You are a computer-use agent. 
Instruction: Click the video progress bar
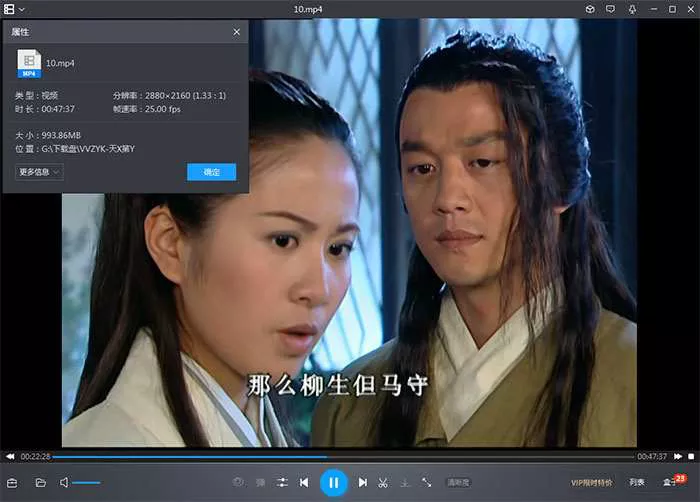click(x=340, y=457)
